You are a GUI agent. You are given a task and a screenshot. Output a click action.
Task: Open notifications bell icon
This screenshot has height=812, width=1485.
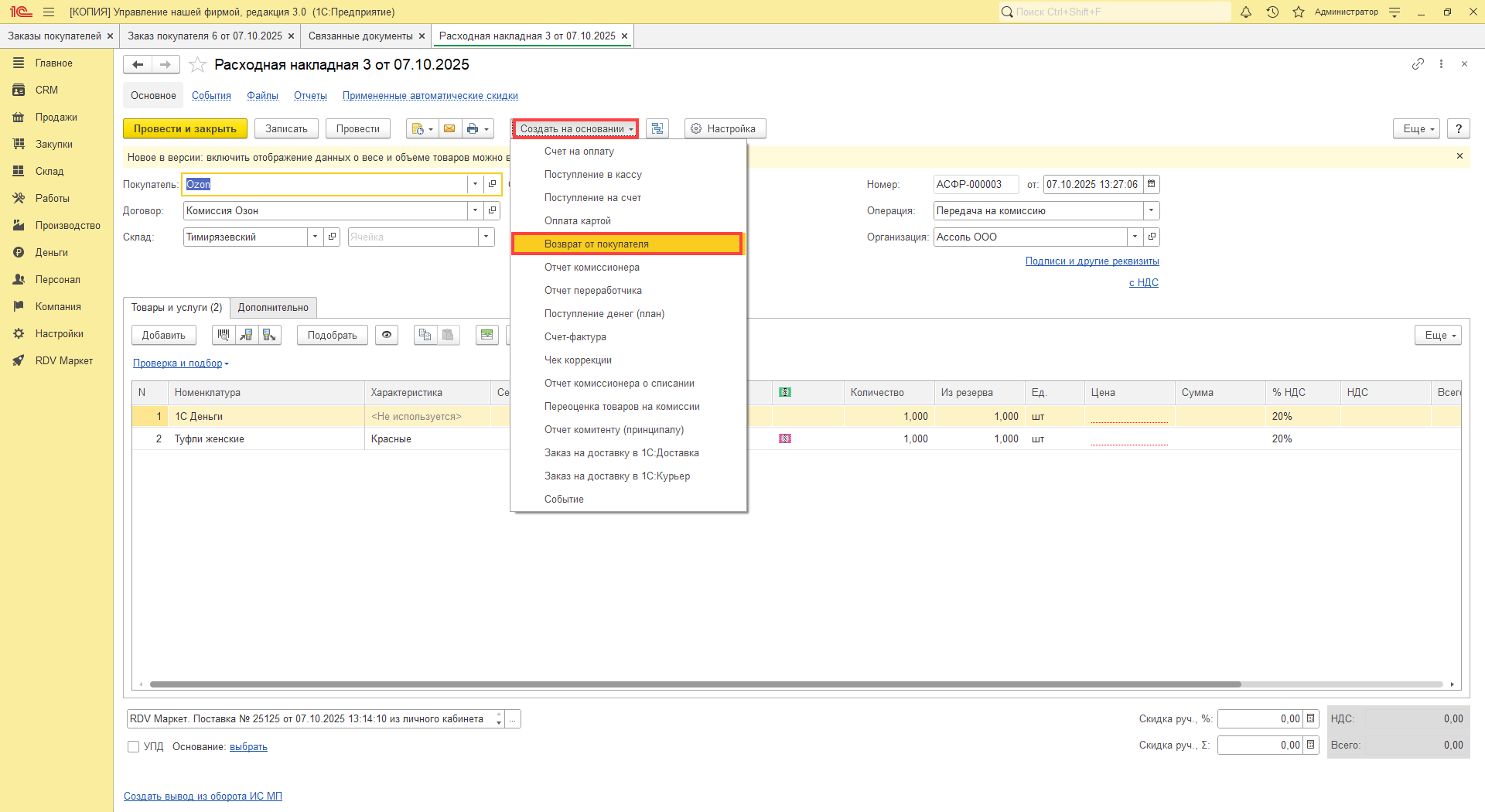1246,12
